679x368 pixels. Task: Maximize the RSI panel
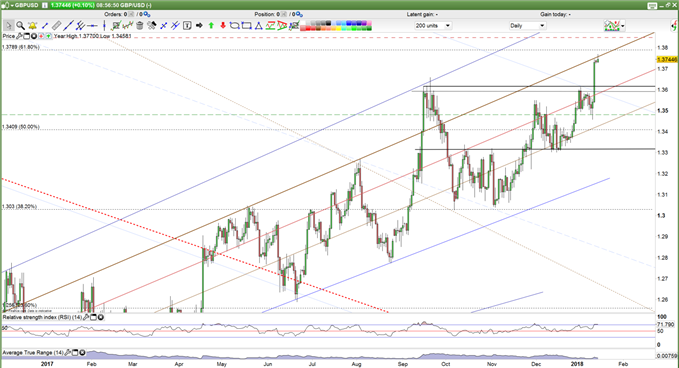coord(94,317)
